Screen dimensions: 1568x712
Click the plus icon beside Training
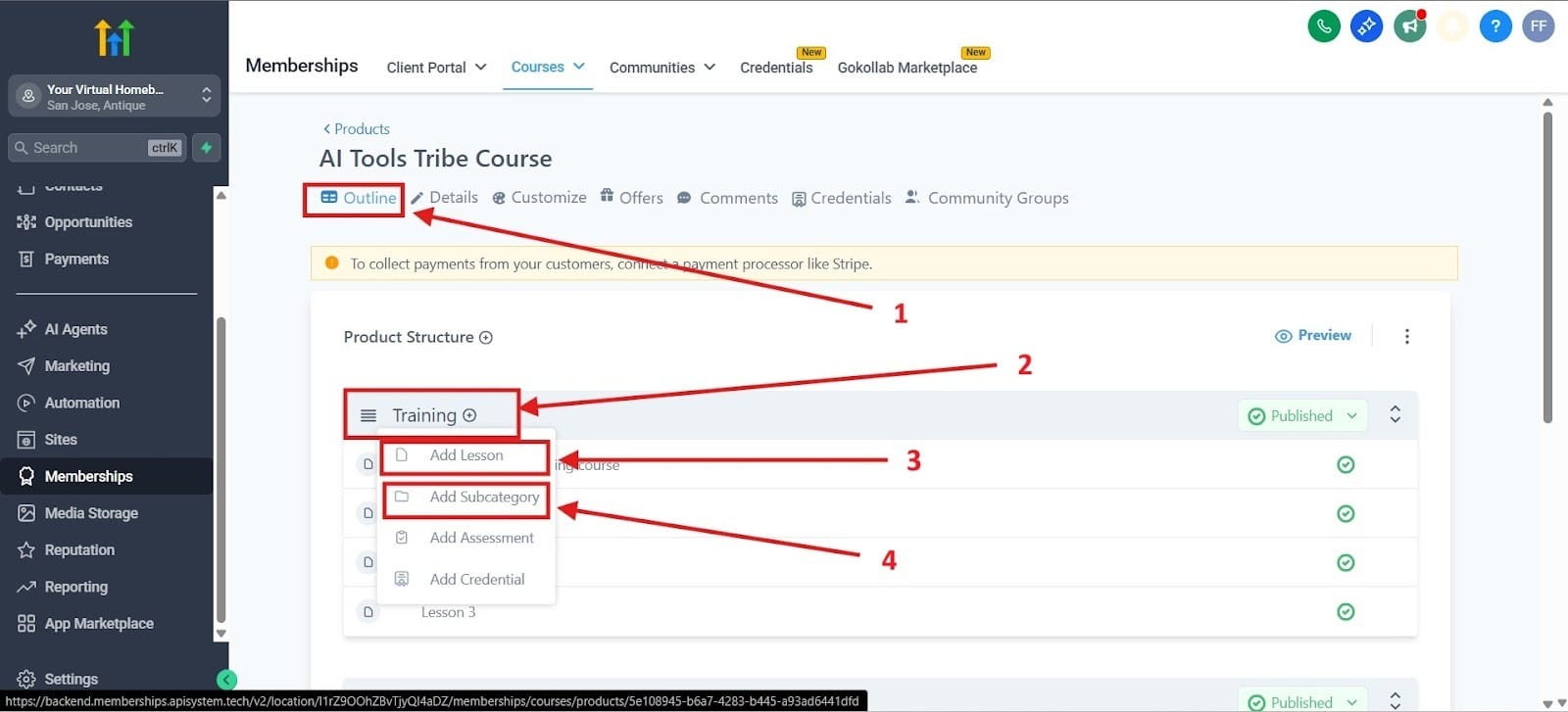469,415
